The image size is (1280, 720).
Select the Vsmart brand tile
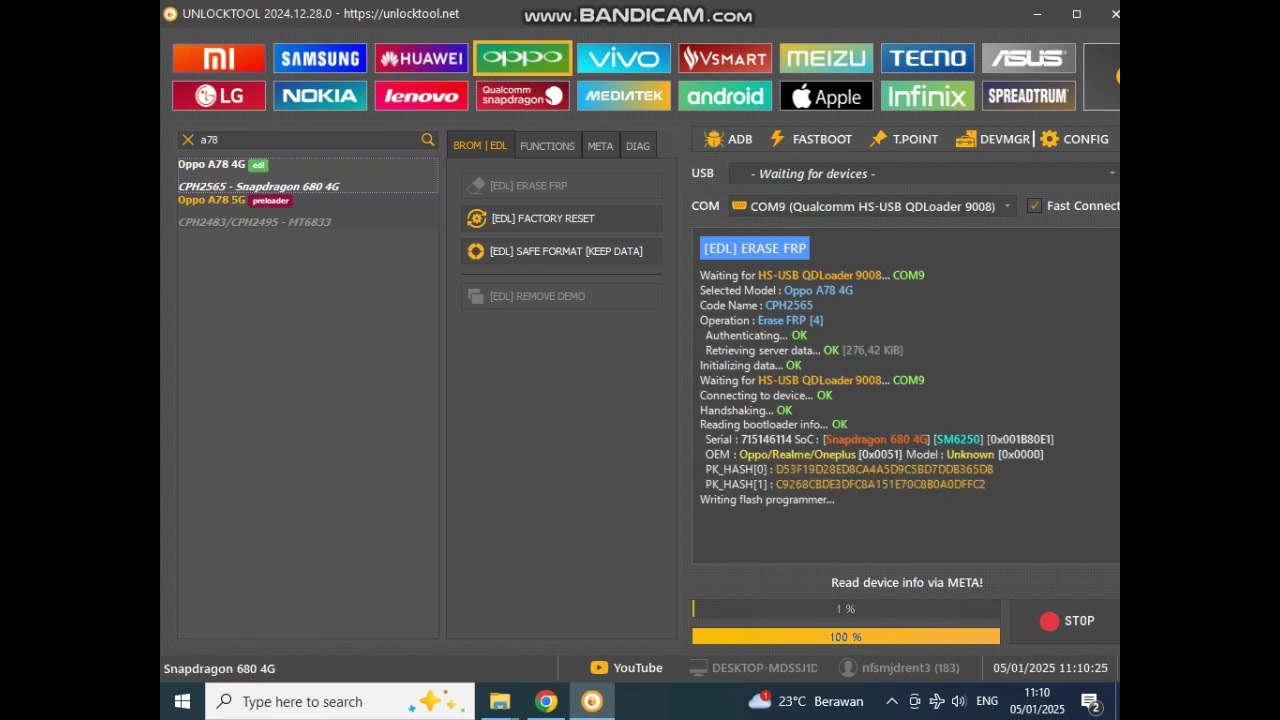[x=725, y=58]
